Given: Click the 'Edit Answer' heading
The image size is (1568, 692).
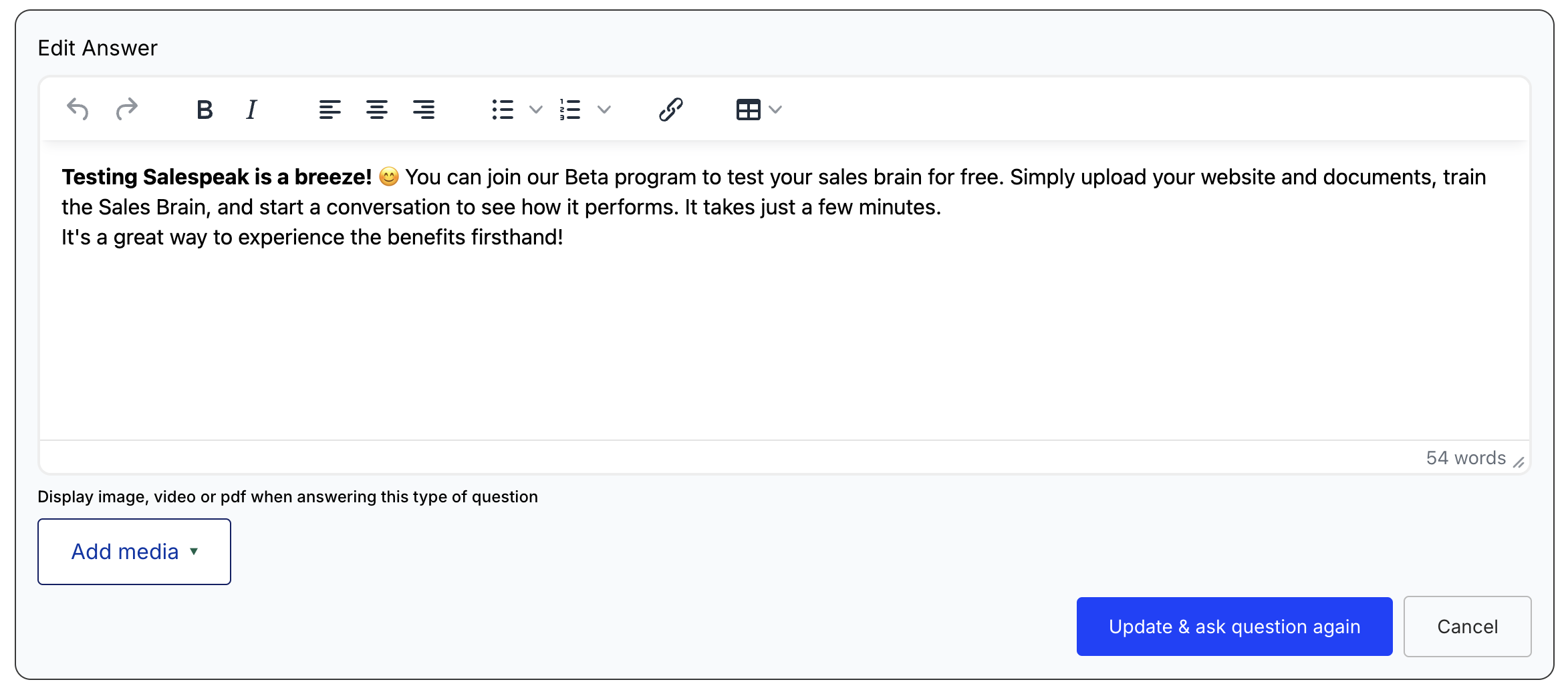Looking at the screenshot, I should [x=98, y=48].
